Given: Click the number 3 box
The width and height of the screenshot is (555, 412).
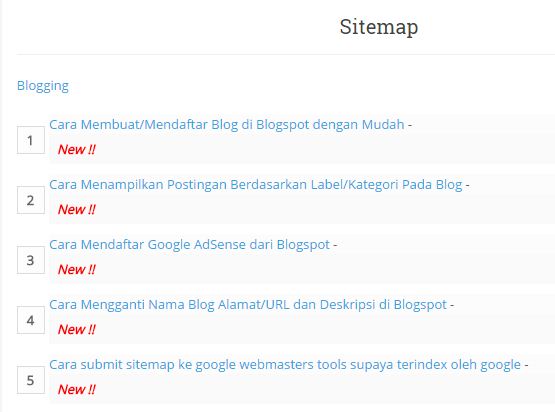Looking at the screenshot, I should (x=31, y=260).
